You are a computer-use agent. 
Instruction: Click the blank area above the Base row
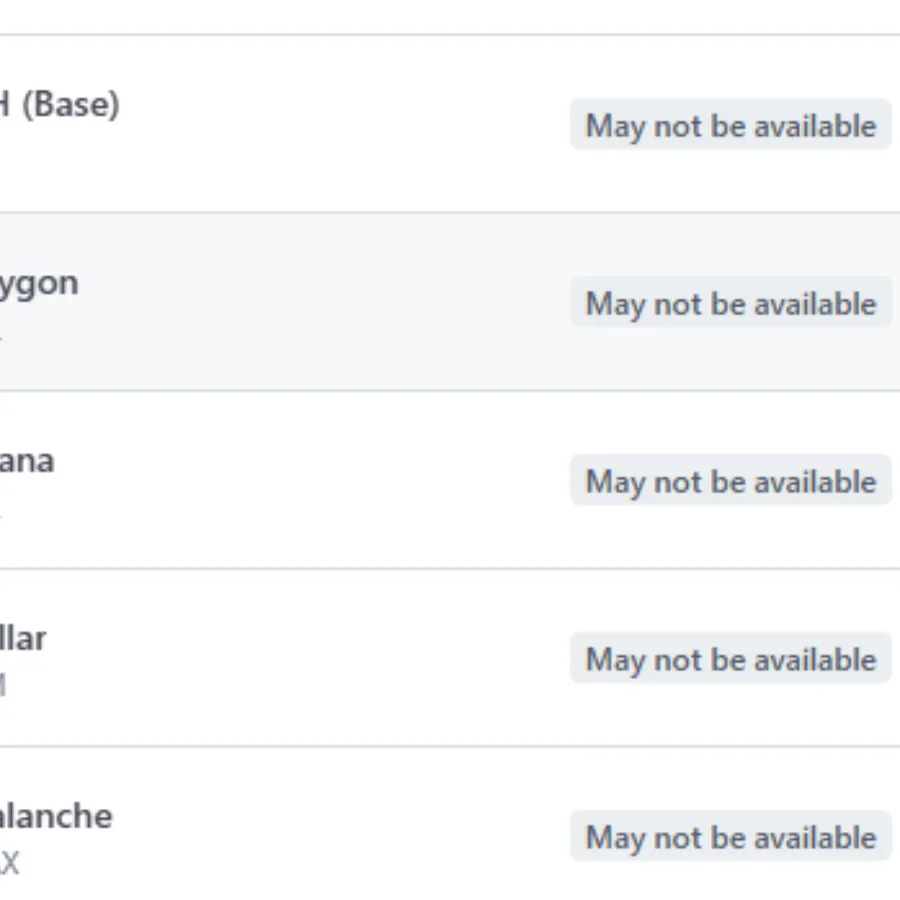click(x=450, y=16)
